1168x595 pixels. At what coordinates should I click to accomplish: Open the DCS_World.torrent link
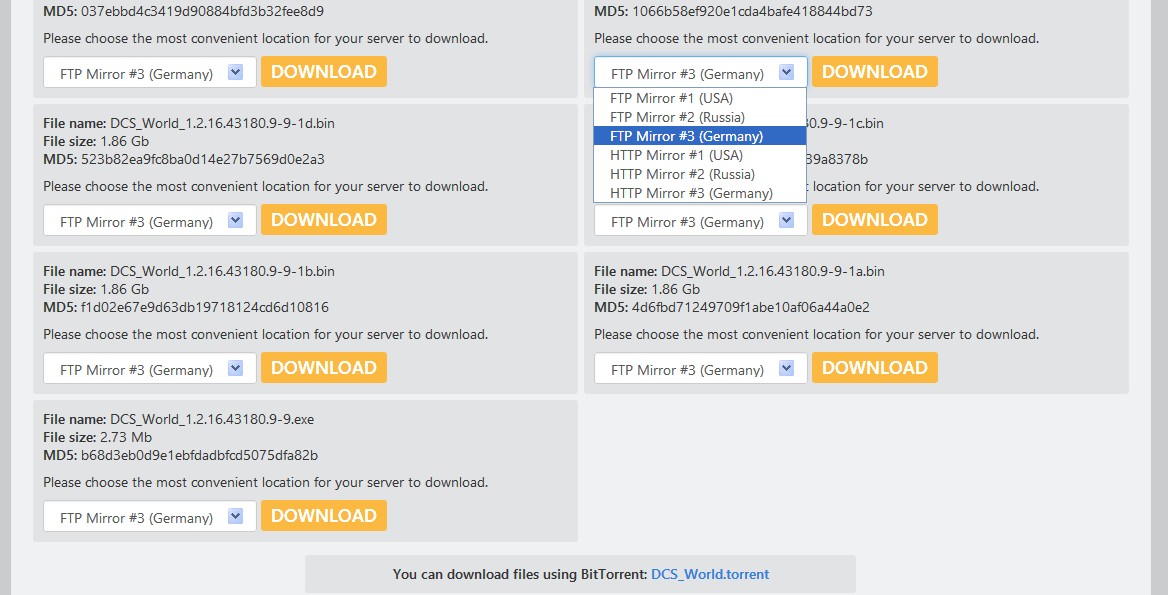(x=710, y=574)
